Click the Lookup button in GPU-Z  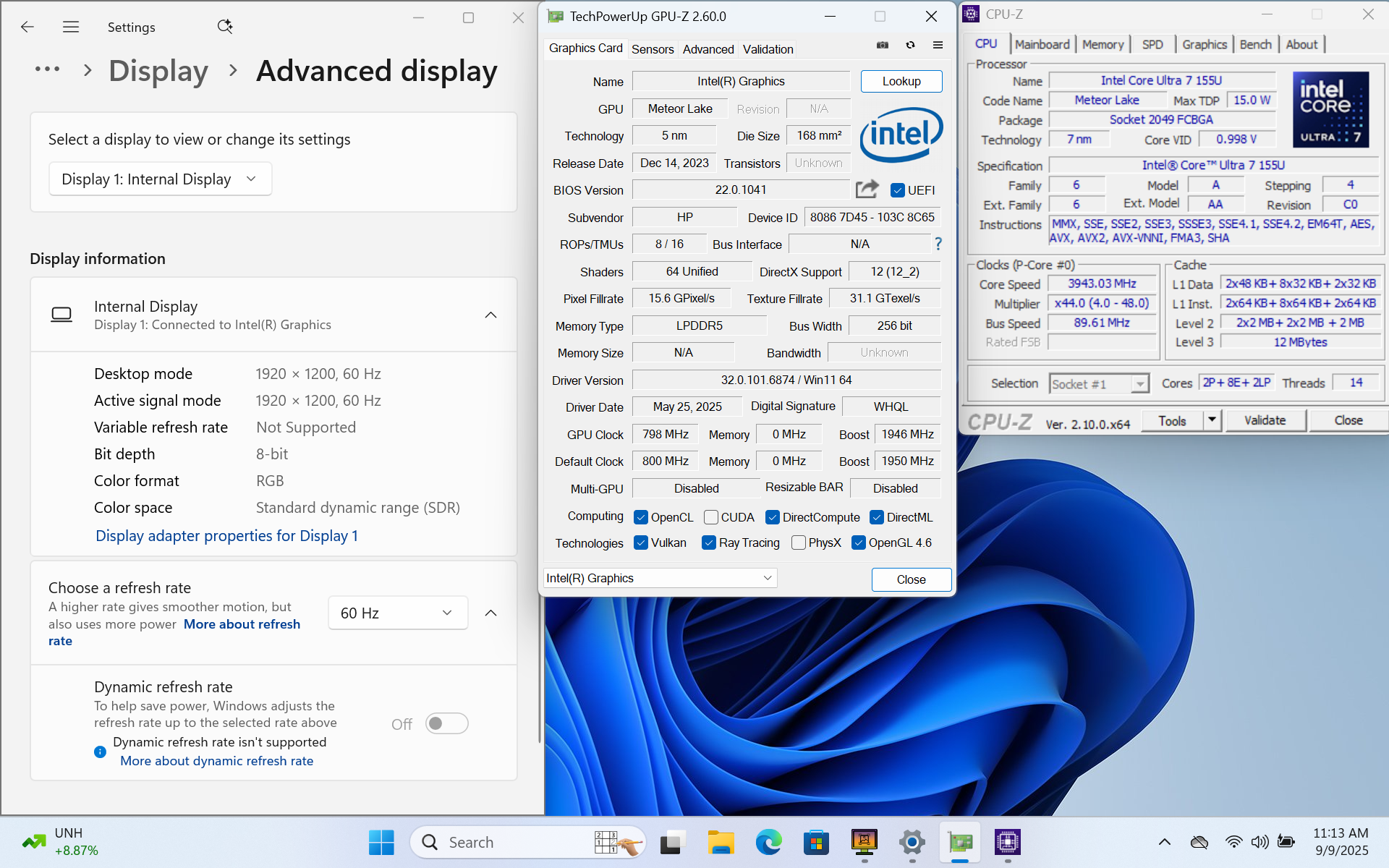(x=901, y=81)
